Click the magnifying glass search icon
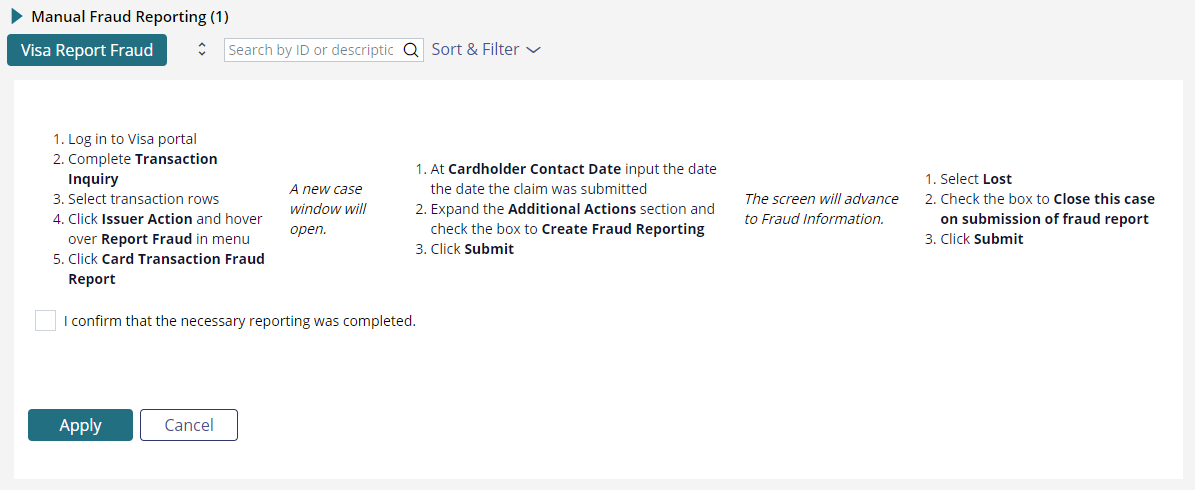This screenshot has height=490, width=1195. pos(410,50)
